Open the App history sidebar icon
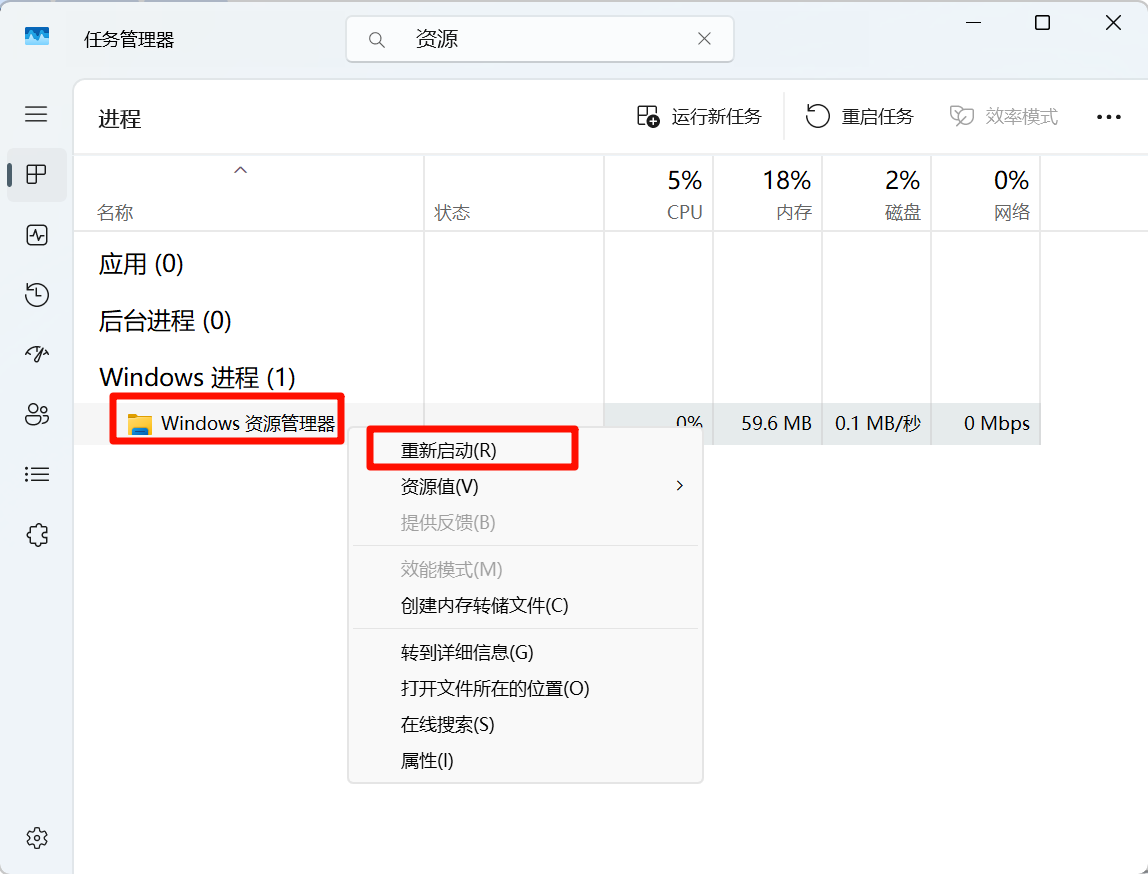This screenshot has width=1148, height=874. 37,294
